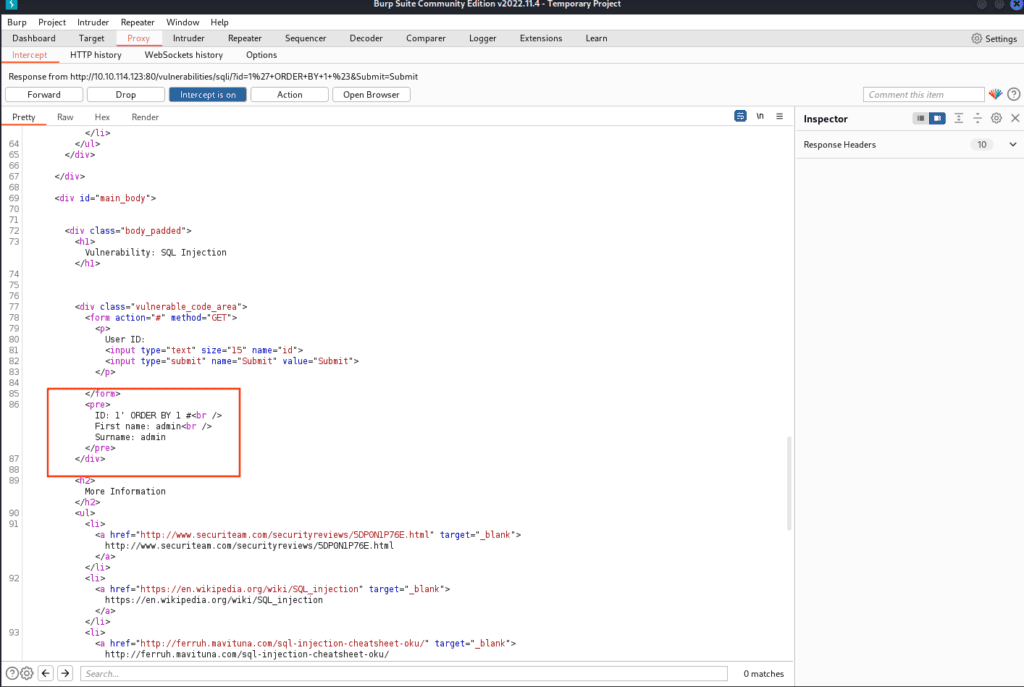The height and width of the screenshot is (687, 1024).
Task: Click the Comment this item field
Action: point(923,95)
